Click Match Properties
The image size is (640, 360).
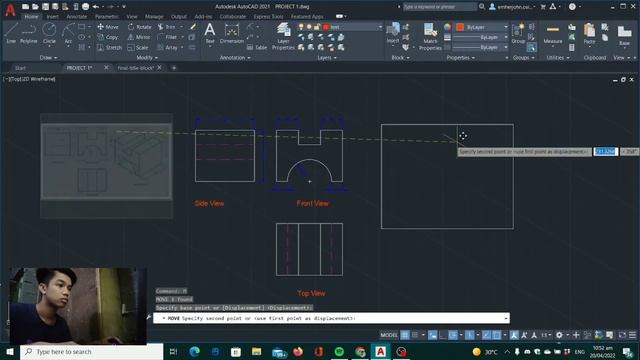pos(430,36)
